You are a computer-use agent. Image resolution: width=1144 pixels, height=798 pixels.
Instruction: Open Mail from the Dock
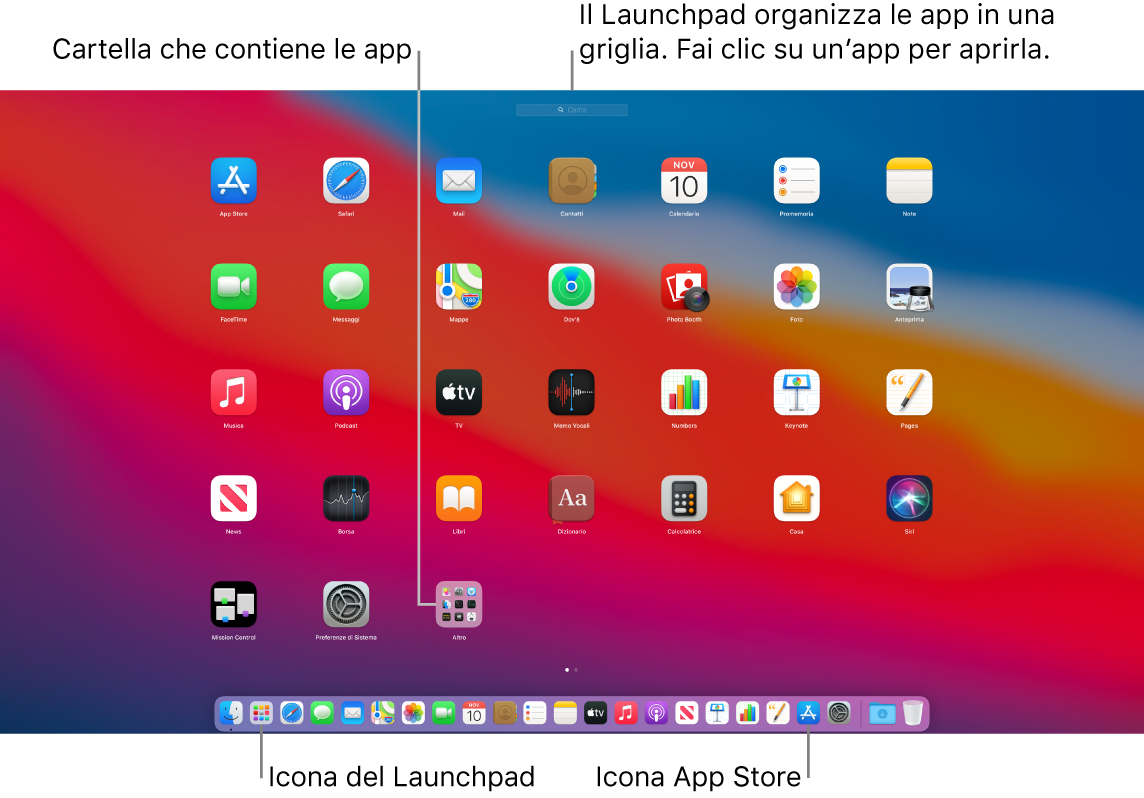pyautogui.click(x=352, y=713)
